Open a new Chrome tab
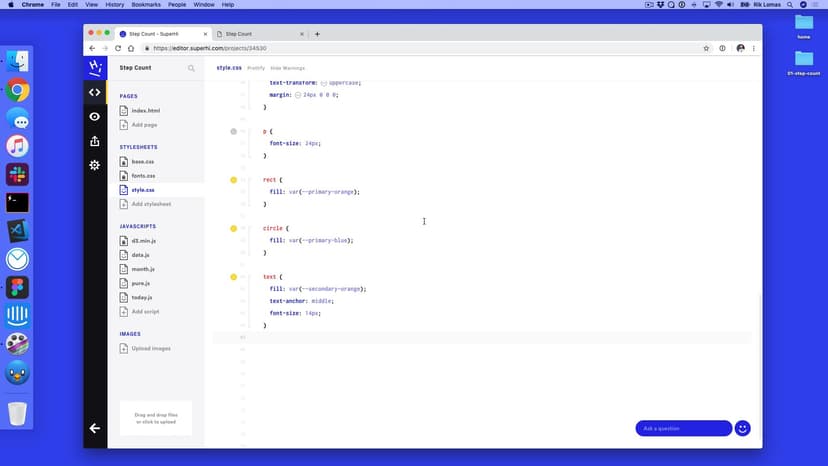Image resolution: width=828 pixels, height=466 pixels. 317,34
